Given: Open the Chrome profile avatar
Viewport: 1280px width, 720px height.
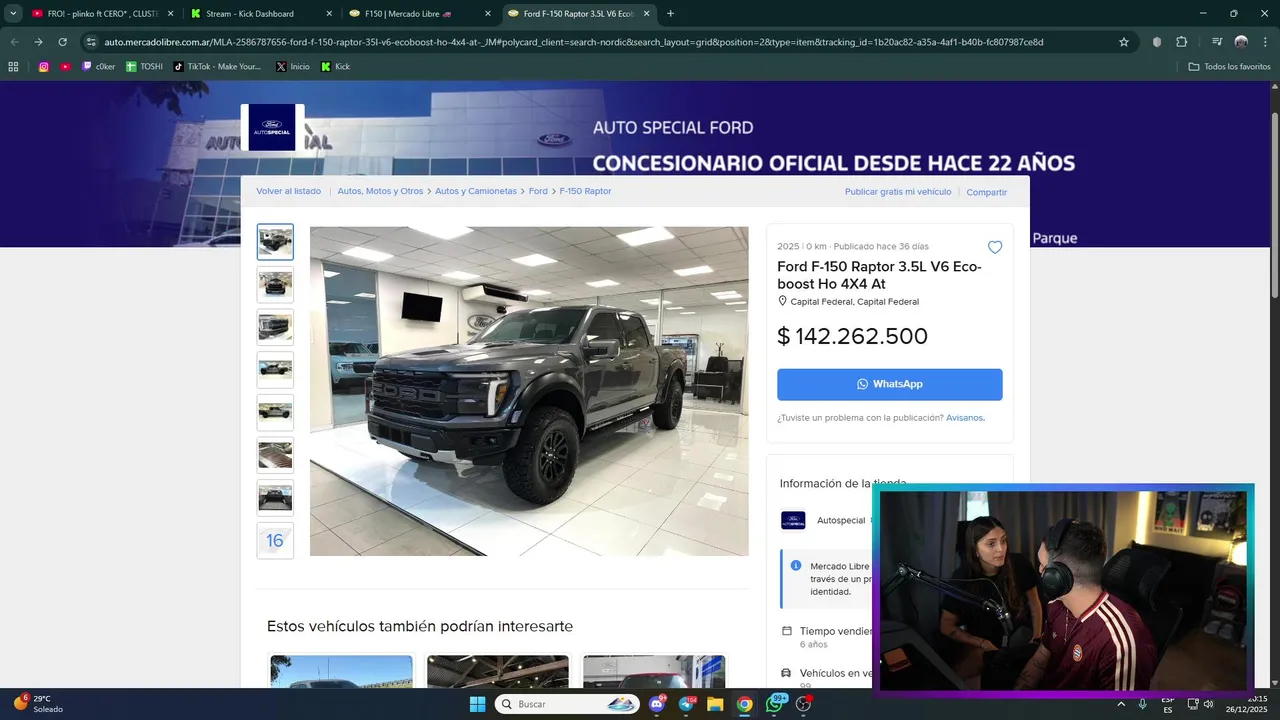Looking at the screenshot, I should (x=1241, y=42).
